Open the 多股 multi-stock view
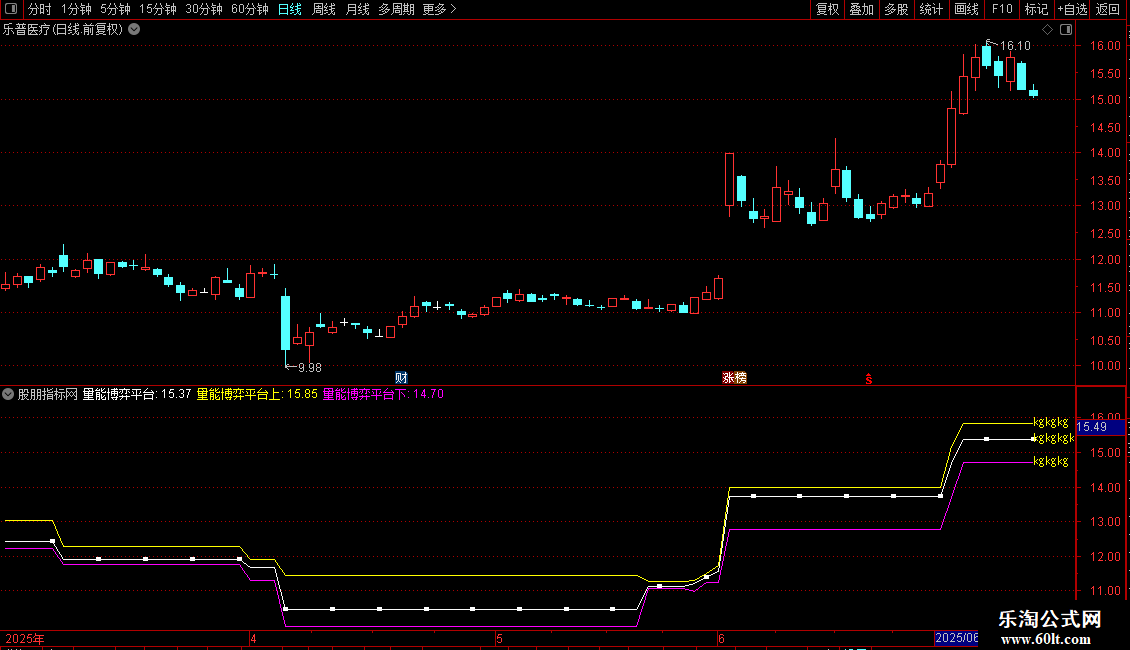 (x=897, y=9)
